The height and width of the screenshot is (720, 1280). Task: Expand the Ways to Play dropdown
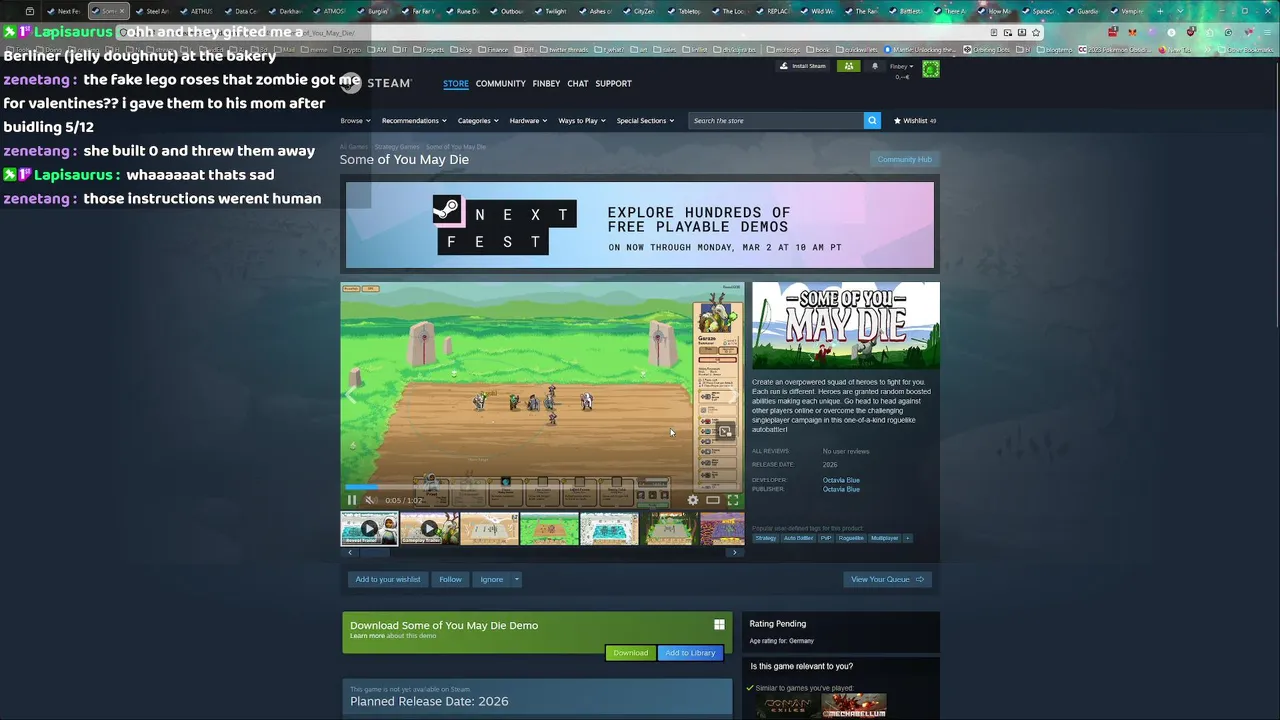point(582,120)
